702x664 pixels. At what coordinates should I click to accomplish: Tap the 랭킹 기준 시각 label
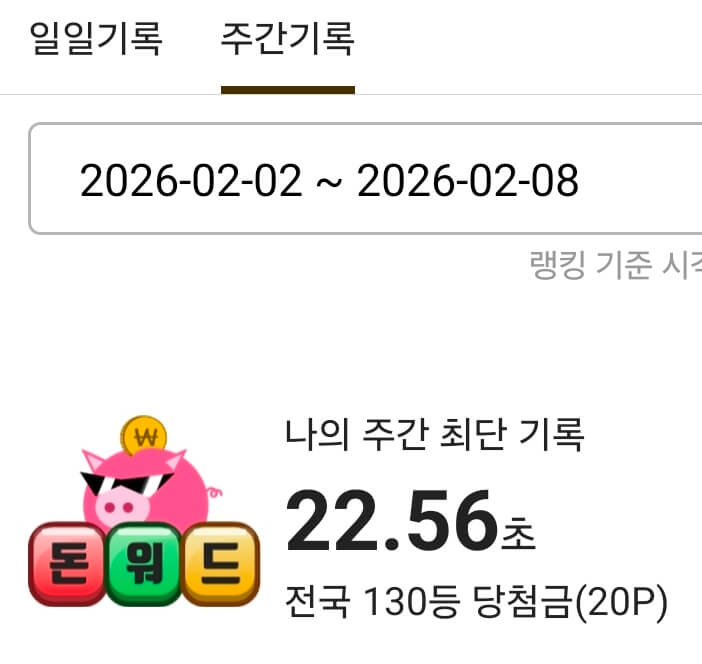(x=616, y=265)
